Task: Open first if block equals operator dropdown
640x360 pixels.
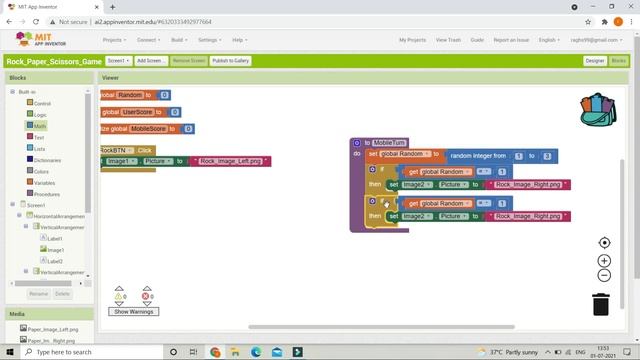Action: [484, 171]
